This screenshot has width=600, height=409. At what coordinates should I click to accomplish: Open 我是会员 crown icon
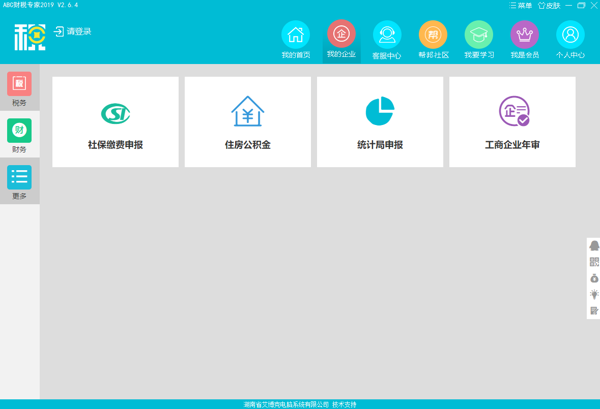pyautogui.click(x=525, y=36)
